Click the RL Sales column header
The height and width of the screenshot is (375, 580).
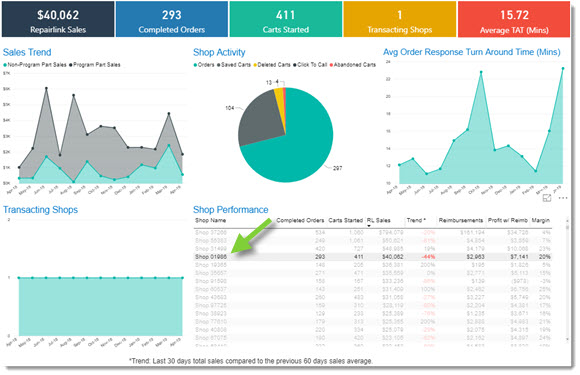click(378, 220)
